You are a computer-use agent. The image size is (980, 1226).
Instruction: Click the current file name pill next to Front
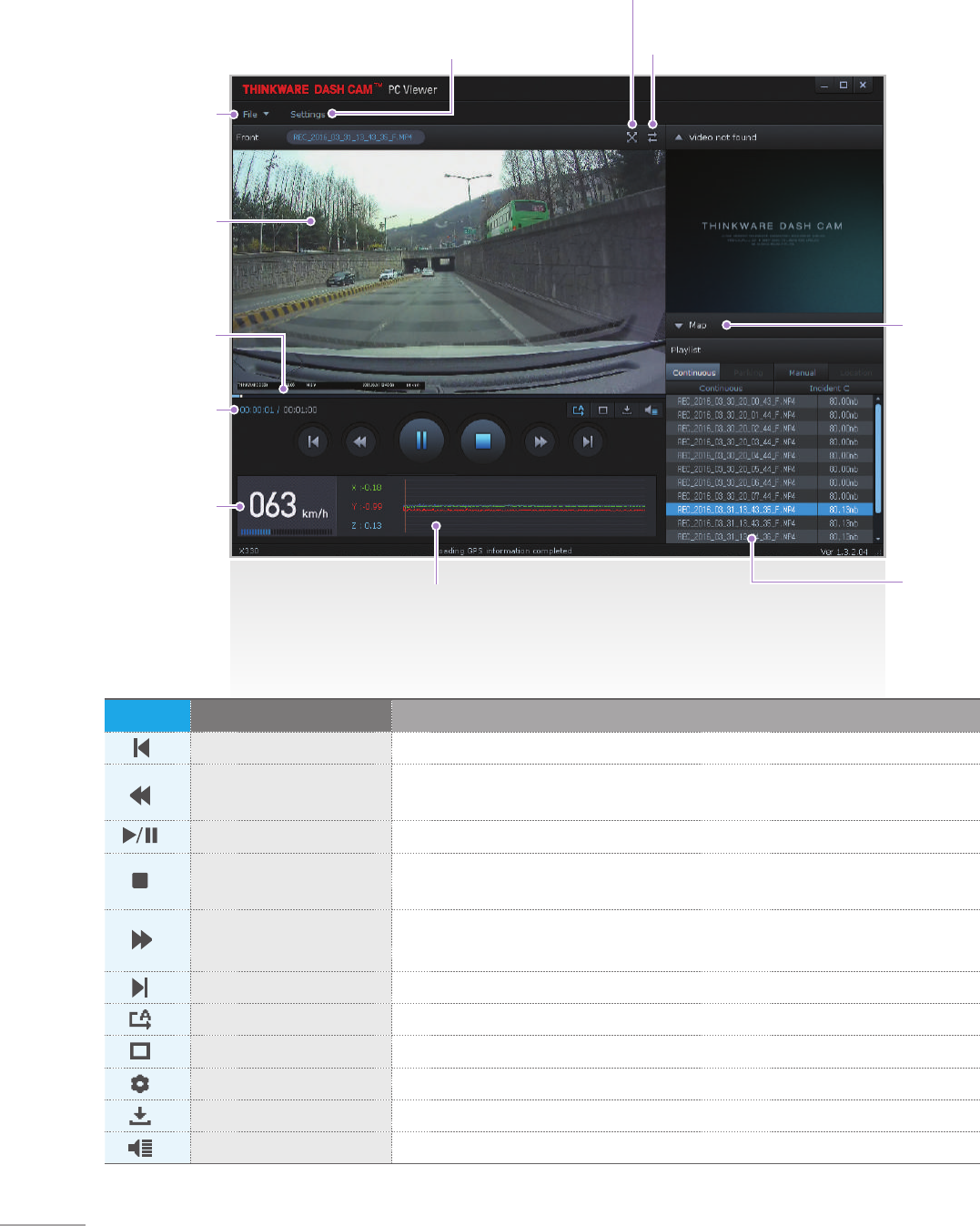pos(355,137)
